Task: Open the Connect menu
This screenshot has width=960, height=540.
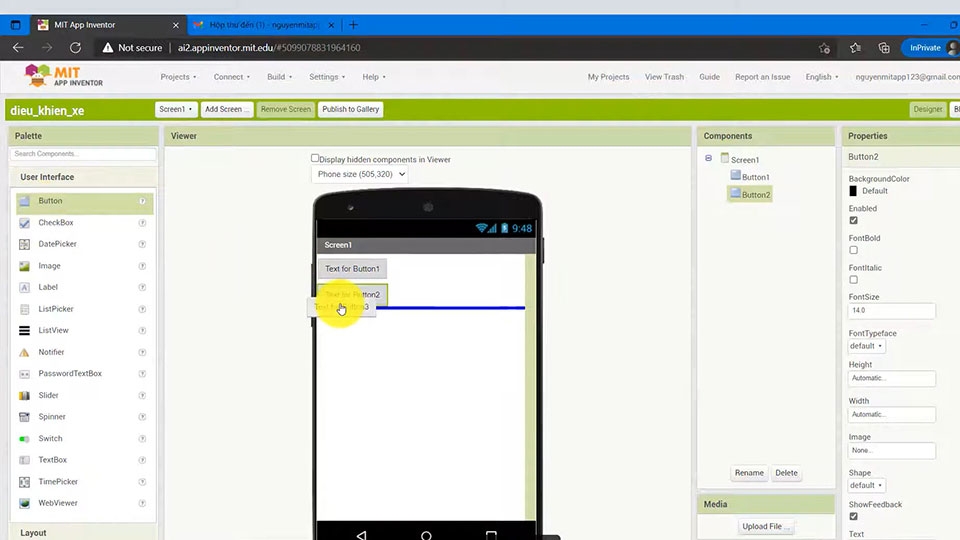Action: (x=231, y=77)
